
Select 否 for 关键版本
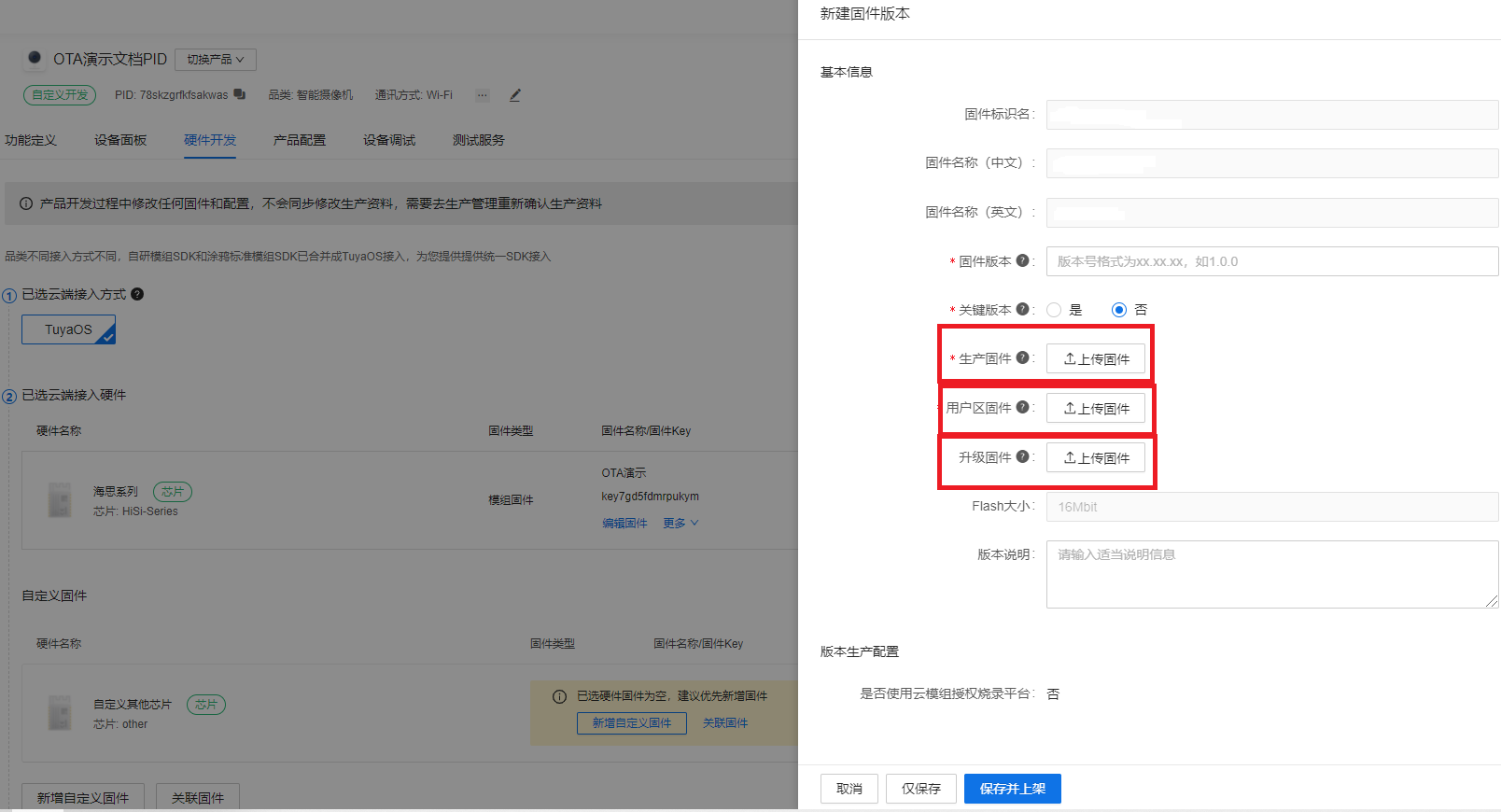(x=1118, y=310)
